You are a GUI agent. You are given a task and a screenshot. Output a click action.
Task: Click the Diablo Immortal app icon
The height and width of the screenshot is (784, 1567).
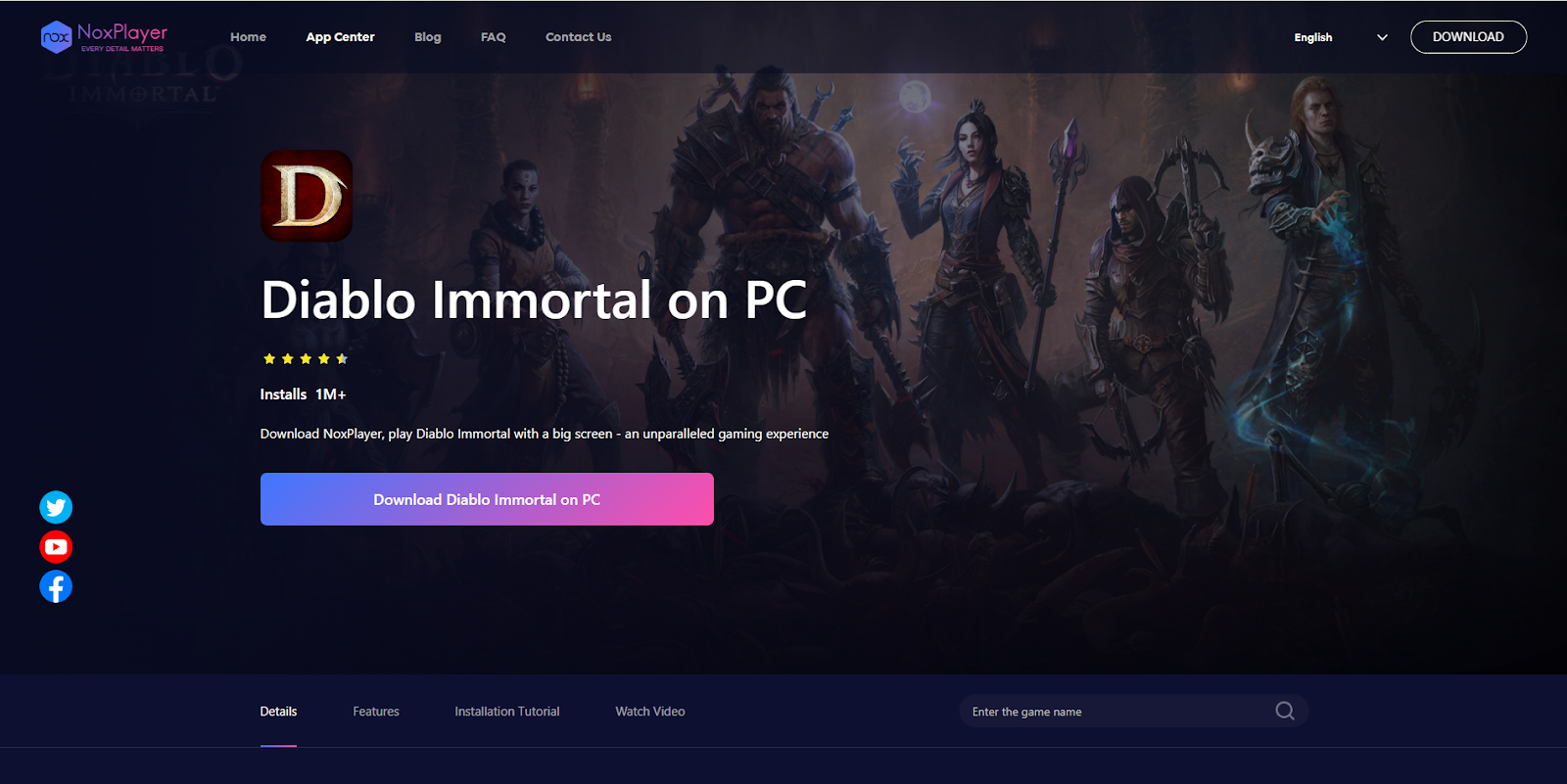pyautogui.click(x=307, y=196)
